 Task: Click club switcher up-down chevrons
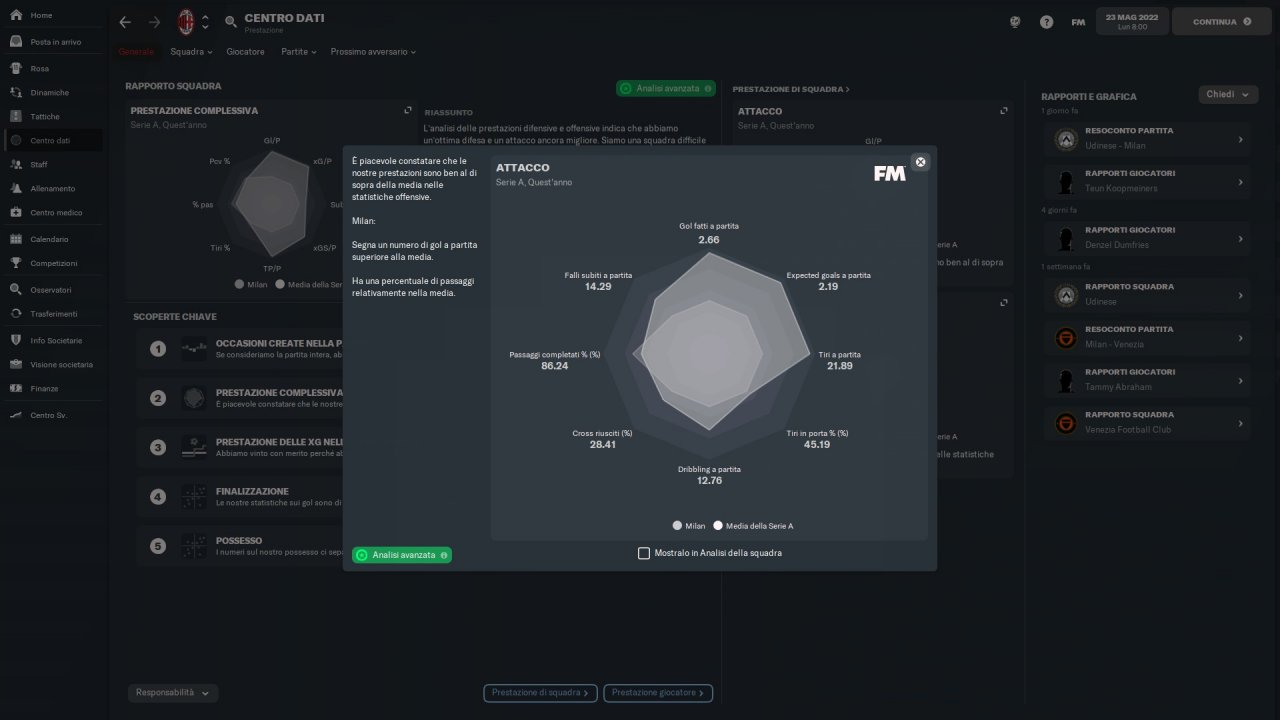click(205, 21)
